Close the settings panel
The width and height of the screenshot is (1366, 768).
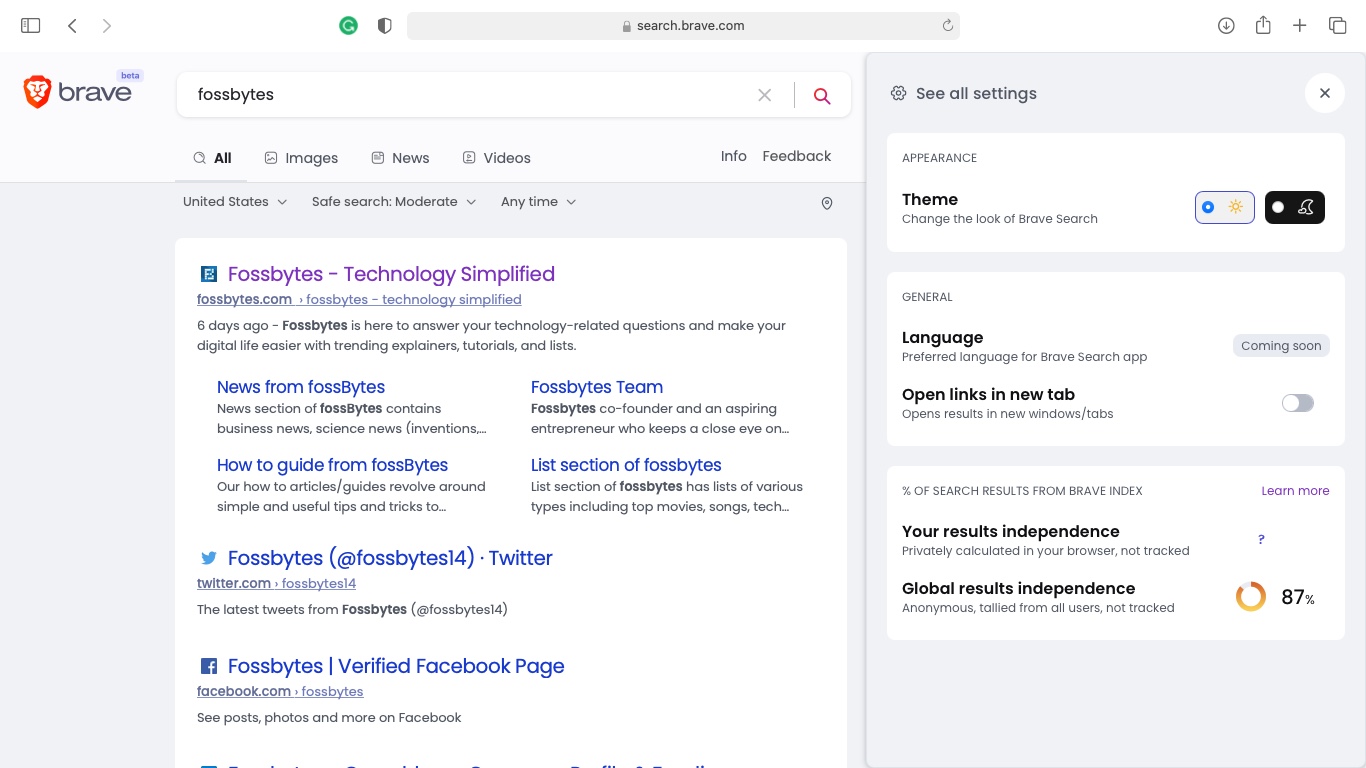1325,93
